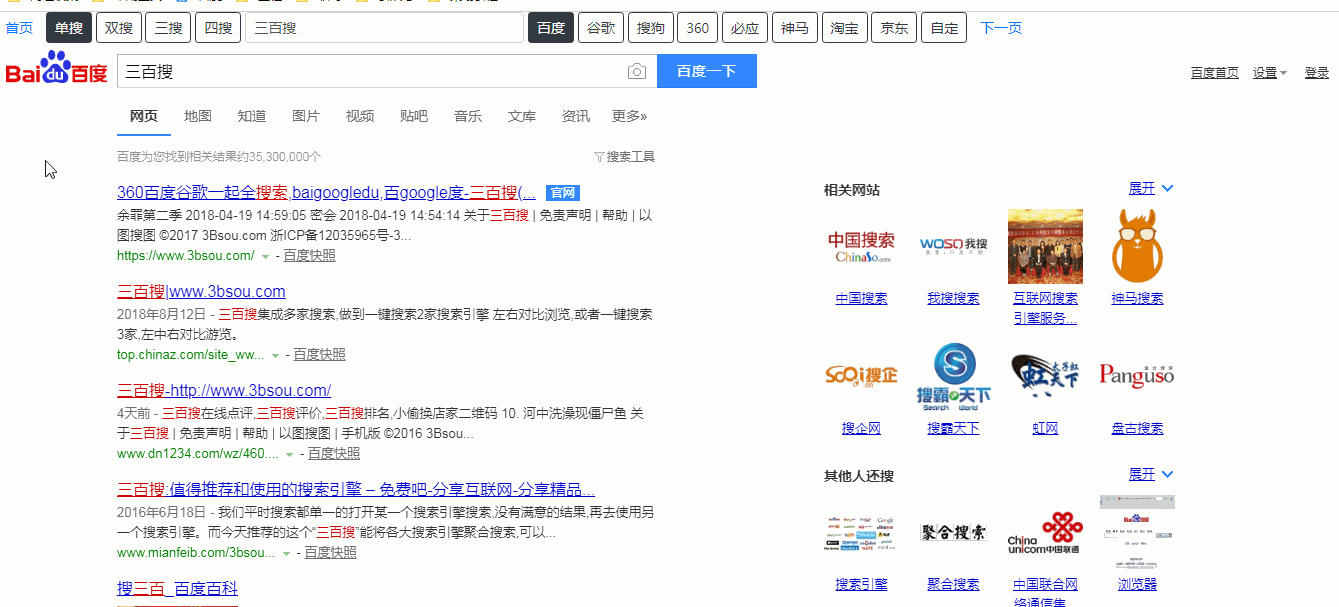This screenshot has width=1339, height=607.
Task: Click the 自定 custom engine button
Action: [x=944, y=28]
